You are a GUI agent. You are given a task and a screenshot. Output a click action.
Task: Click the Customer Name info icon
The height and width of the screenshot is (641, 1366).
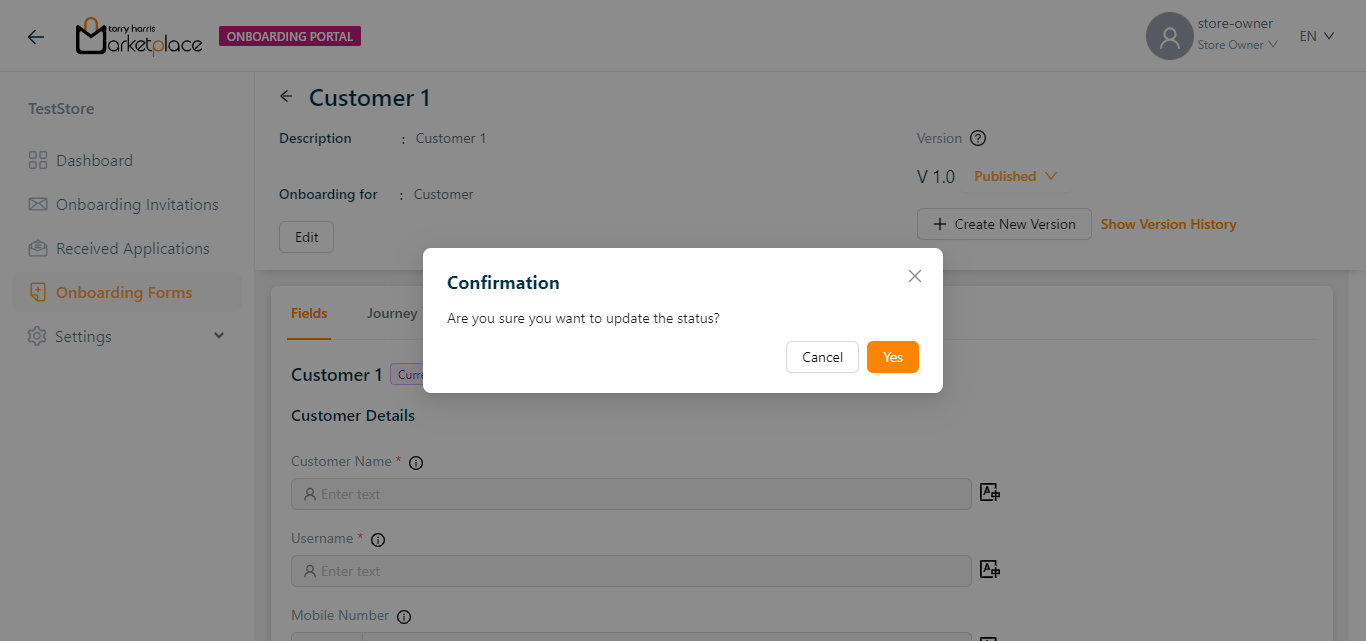point(416,463)
